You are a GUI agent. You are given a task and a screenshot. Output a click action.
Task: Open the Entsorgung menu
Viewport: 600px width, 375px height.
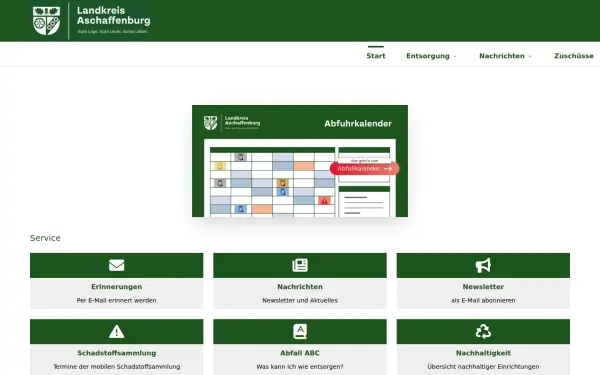tap(428, 56)
